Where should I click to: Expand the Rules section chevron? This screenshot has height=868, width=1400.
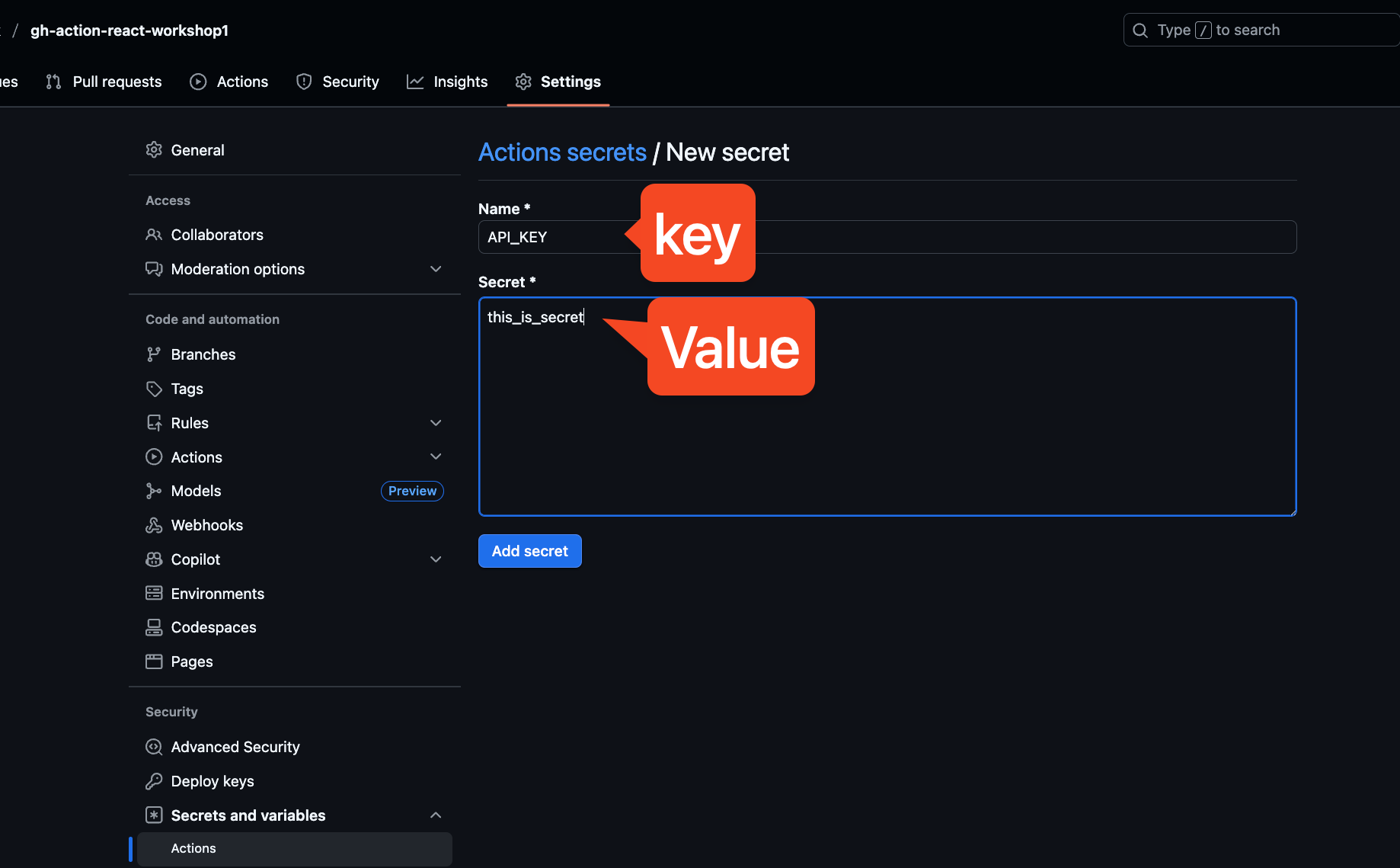tap(436, 423)
